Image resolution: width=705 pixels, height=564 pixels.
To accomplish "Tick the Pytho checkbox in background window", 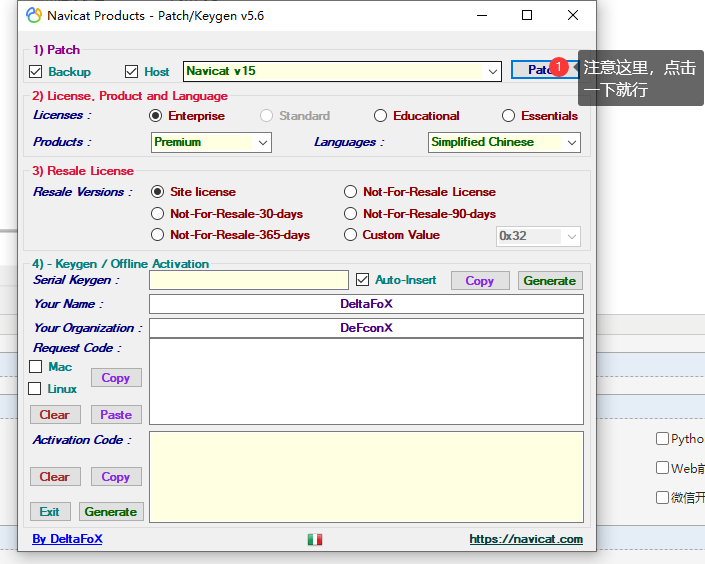I will (662, 439).
